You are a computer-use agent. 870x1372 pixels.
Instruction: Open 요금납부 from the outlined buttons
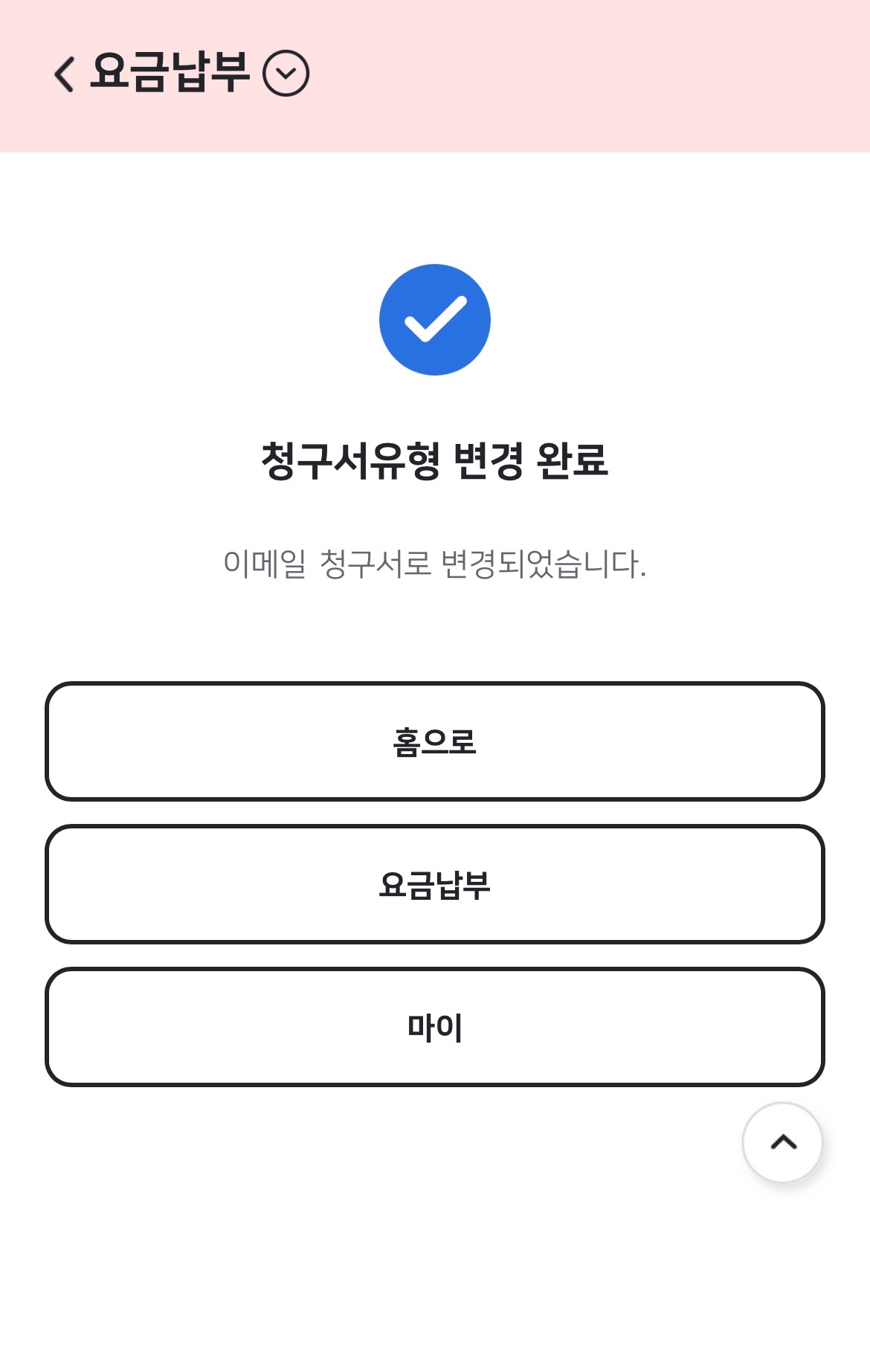point(435,884)
